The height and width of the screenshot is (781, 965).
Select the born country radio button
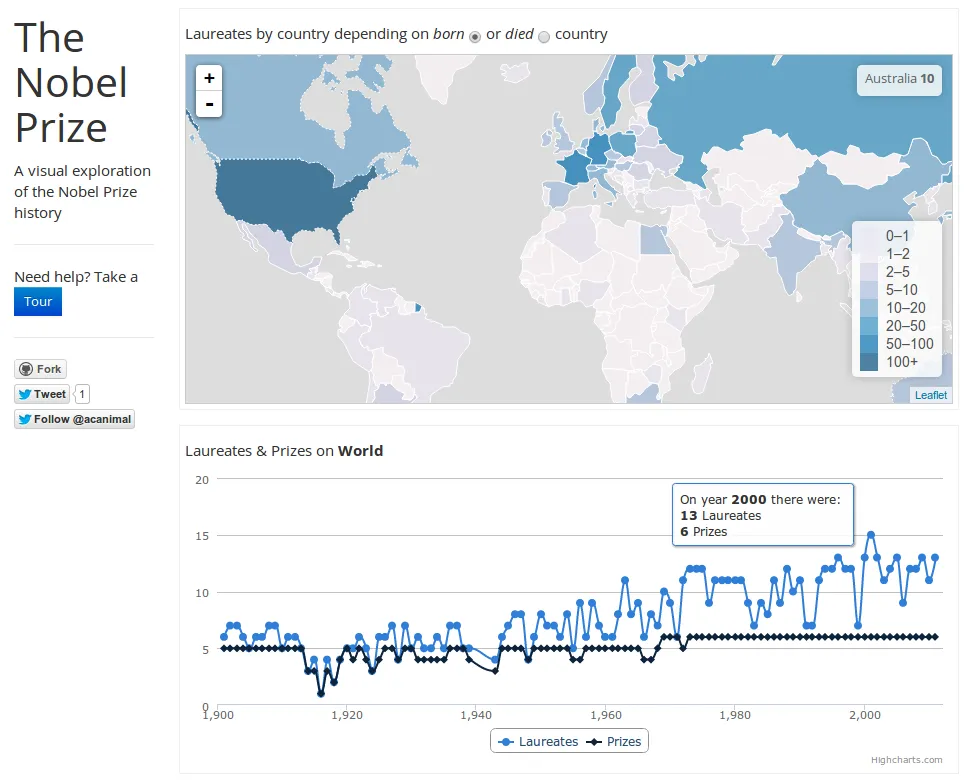point(474,36)
